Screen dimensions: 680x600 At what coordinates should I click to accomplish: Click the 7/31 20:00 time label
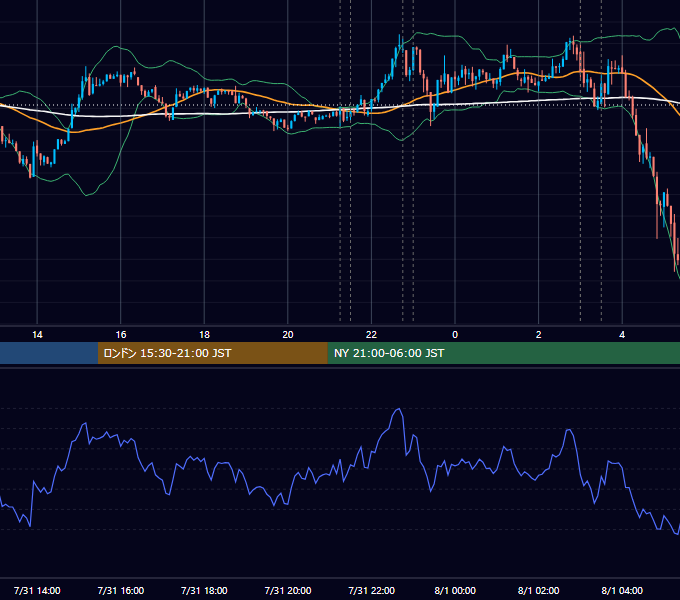(288, 590)
